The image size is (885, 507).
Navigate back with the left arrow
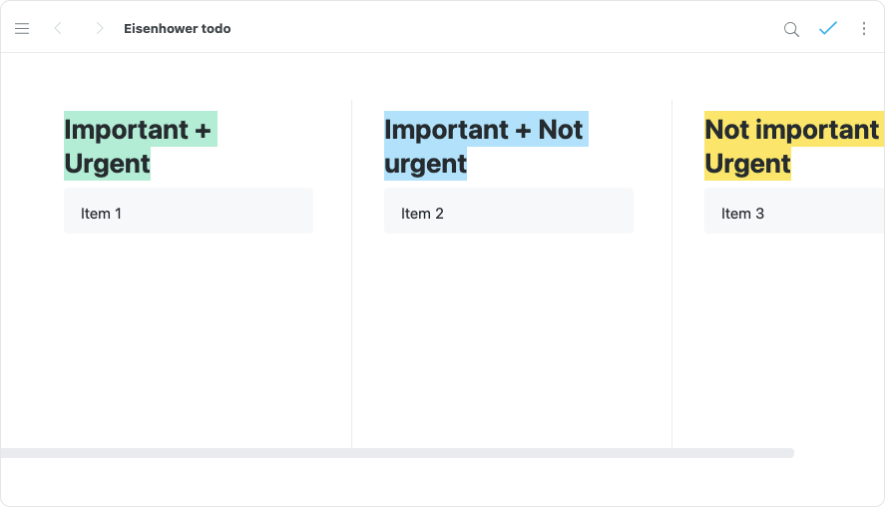pyautogui.click(x=58, y=29)
